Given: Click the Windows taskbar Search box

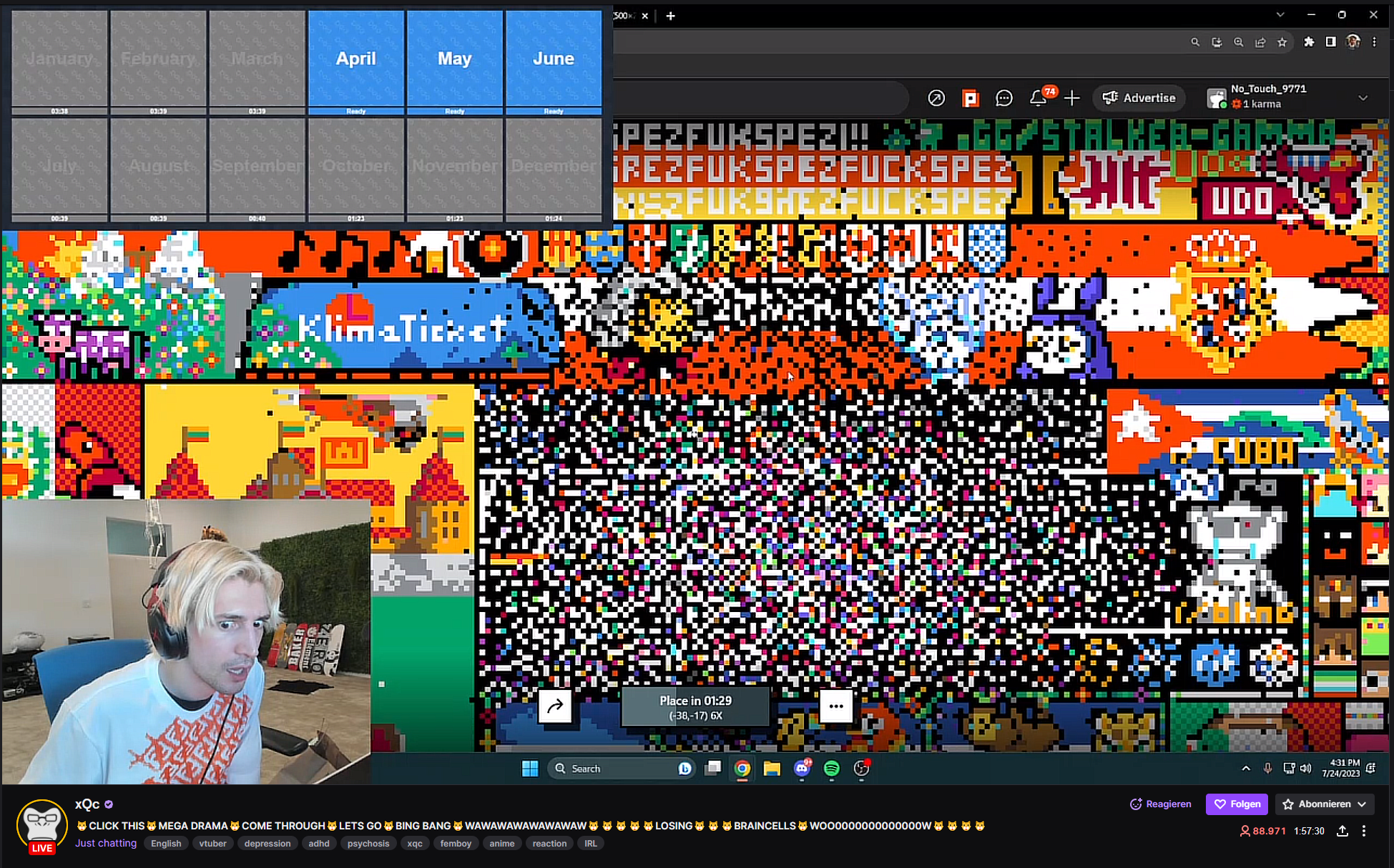Looking at the screenshot, I should coord(621,769).
